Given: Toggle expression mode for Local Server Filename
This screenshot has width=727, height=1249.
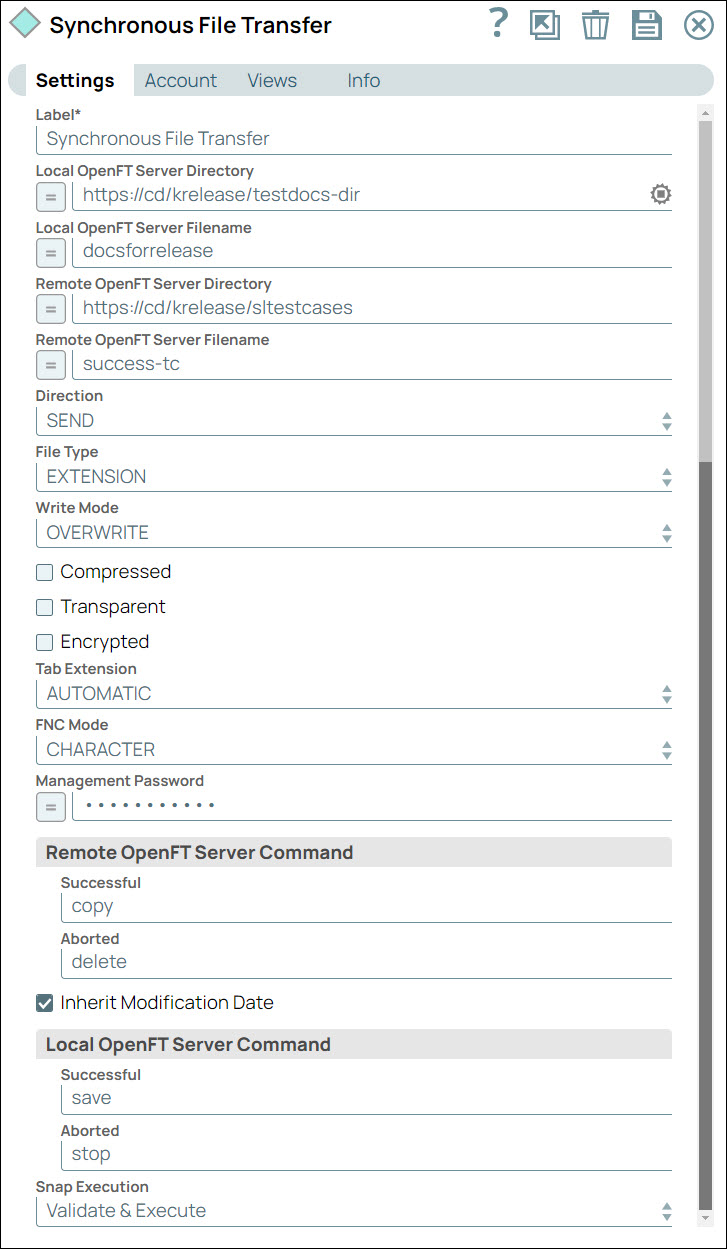Looking at the screenshot, I should [50, 253].
